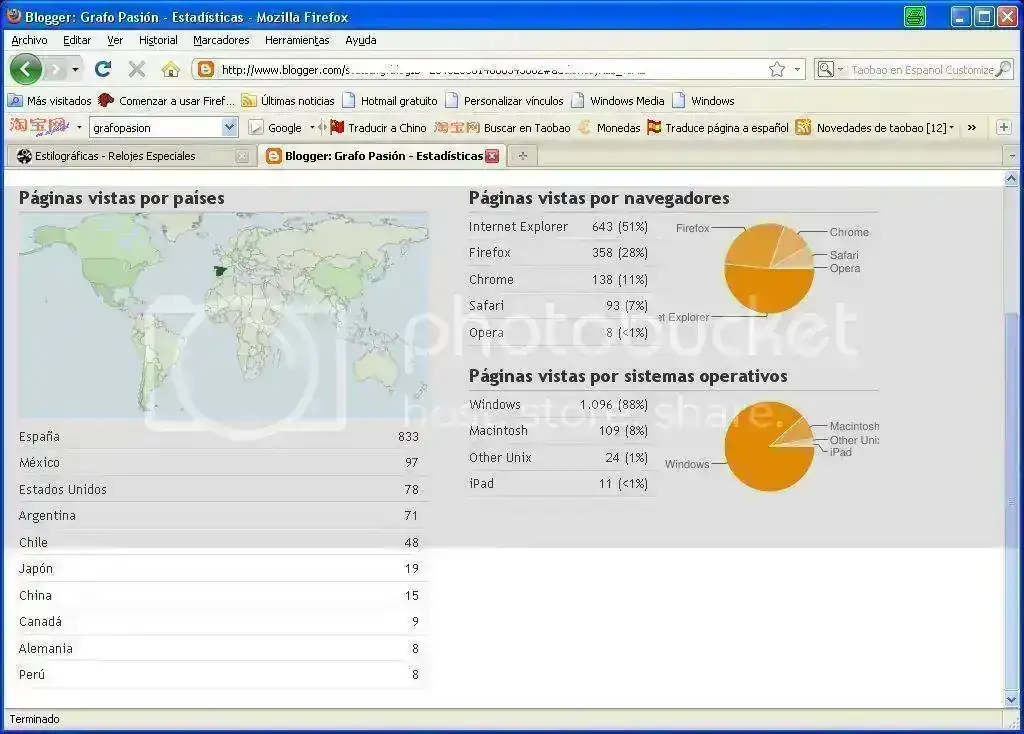This screenshot has width=1024, height=734.
Task: Click the world map visitor chart
Action: pos(223,314)
